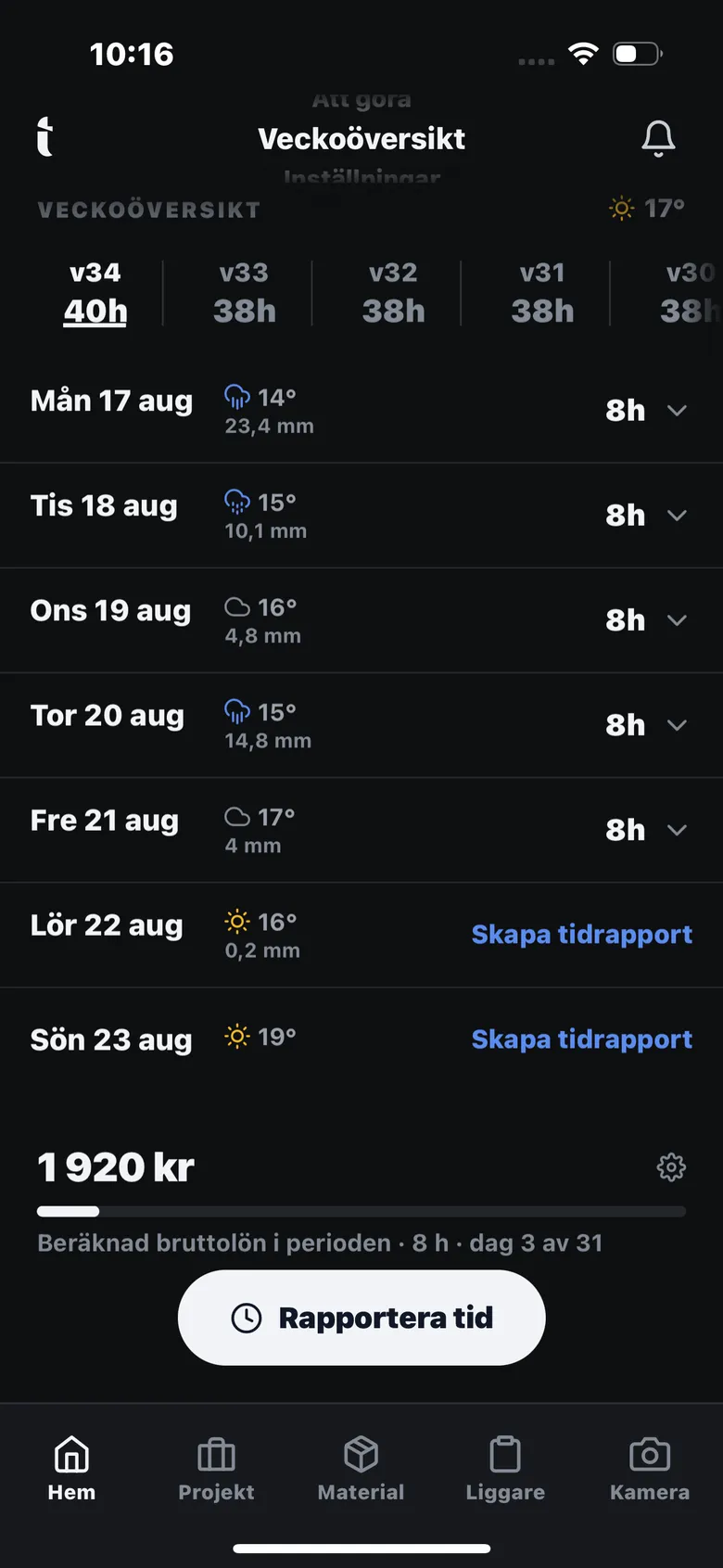Screen dimensions: 723x1568
Task: Create time report for Lör 22 aug
Action: click(582, 935)
